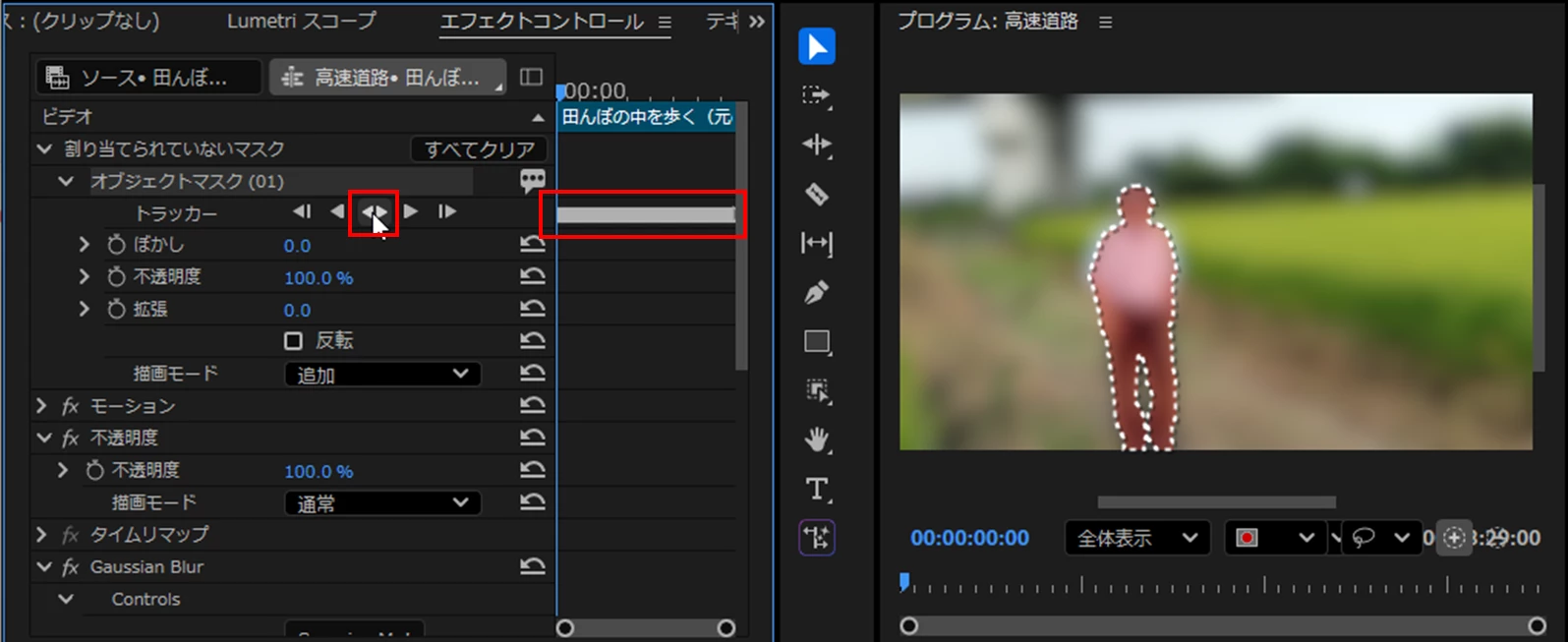Toggle the fx タイムリマップ effect
Image resolution: width=1568 pixels, height=642 pixels.
71,535
